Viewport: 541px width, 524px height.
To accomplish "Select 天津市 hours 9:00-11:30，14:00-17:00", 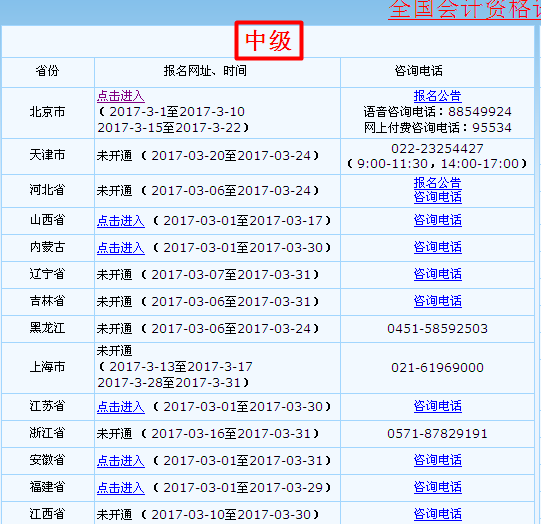I will pyautogui.click(x=438, y=164).
